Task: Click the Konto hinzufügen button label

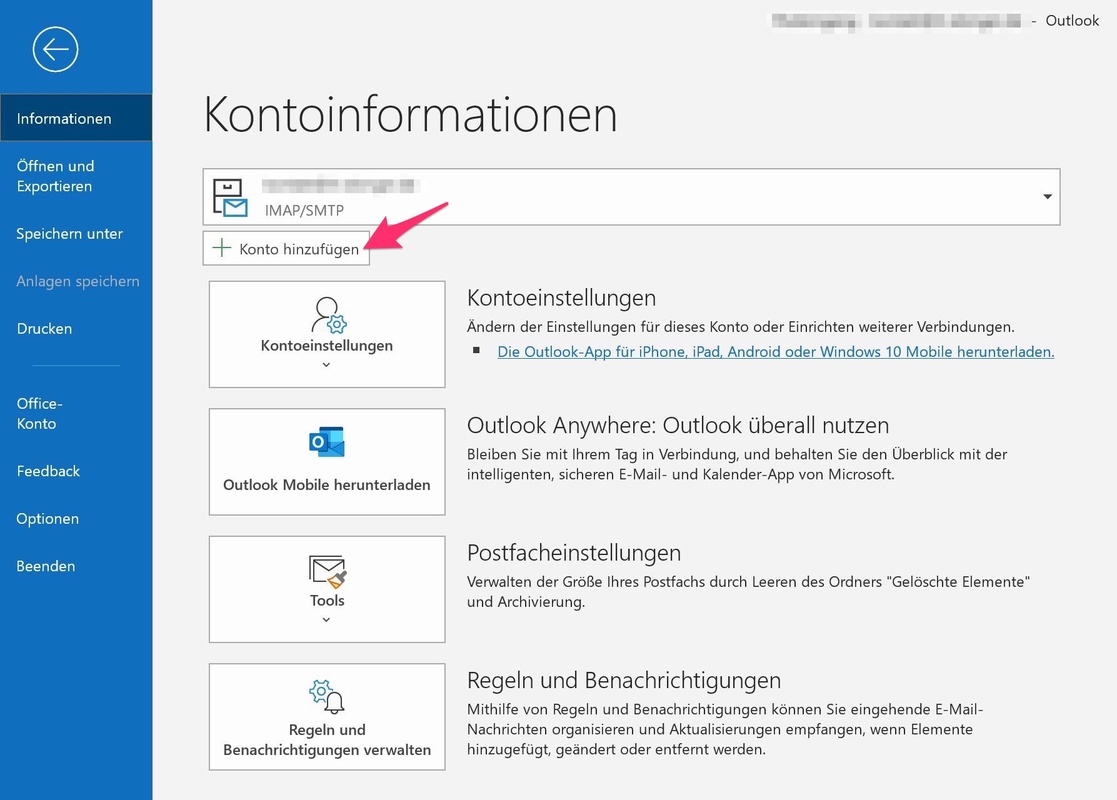Action: point(299,249)
